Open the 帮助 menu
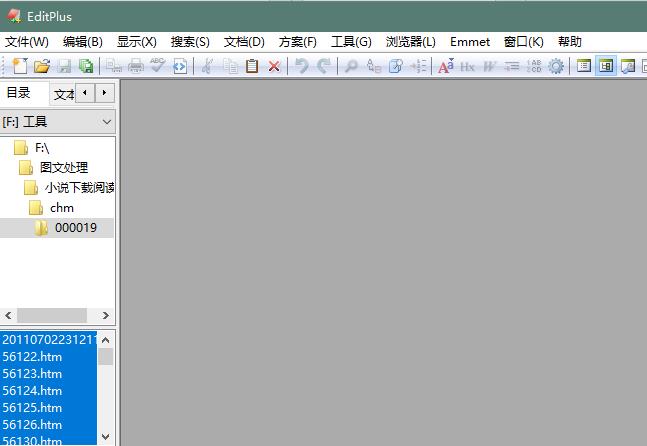 click(570, 42)
